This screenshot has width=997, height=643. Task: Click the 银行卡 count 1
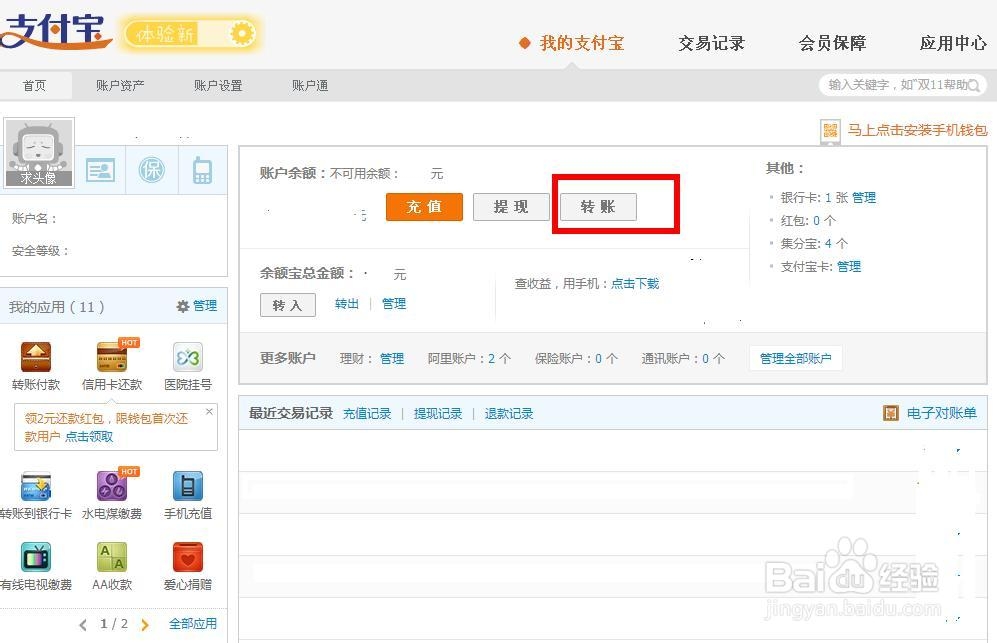(828, 198)
